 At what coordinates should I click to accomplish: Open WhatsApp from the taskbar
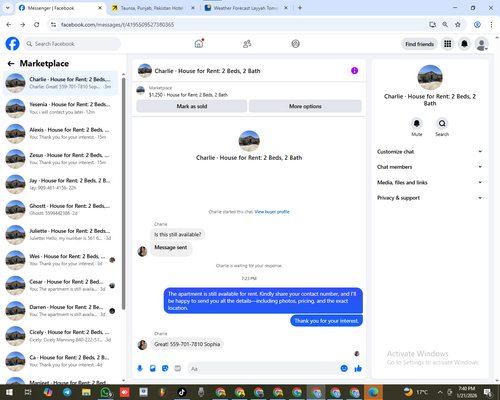[x=105, y=392]
